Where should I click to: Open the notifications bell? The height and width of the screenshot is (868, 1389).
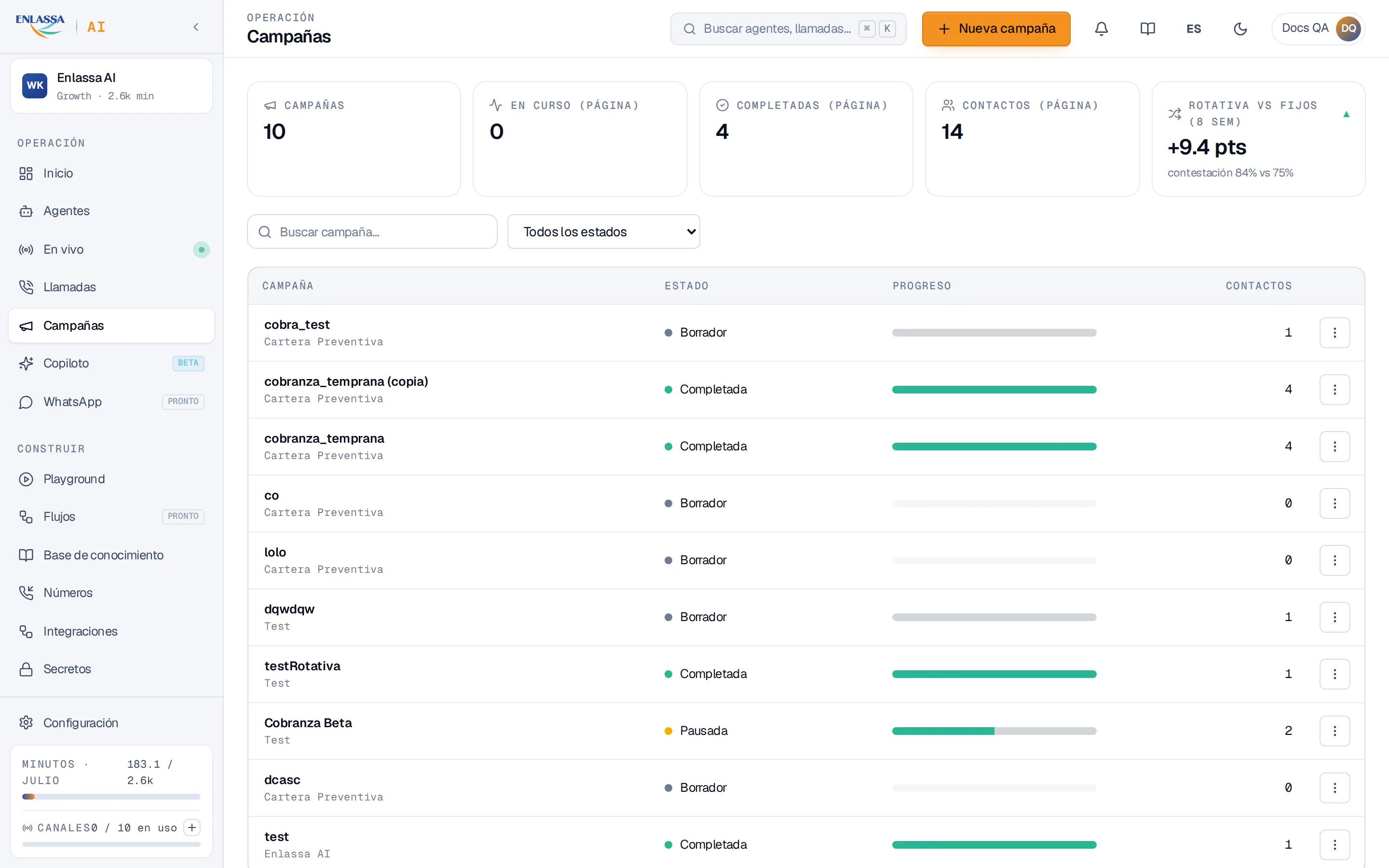pos(1101,29)
